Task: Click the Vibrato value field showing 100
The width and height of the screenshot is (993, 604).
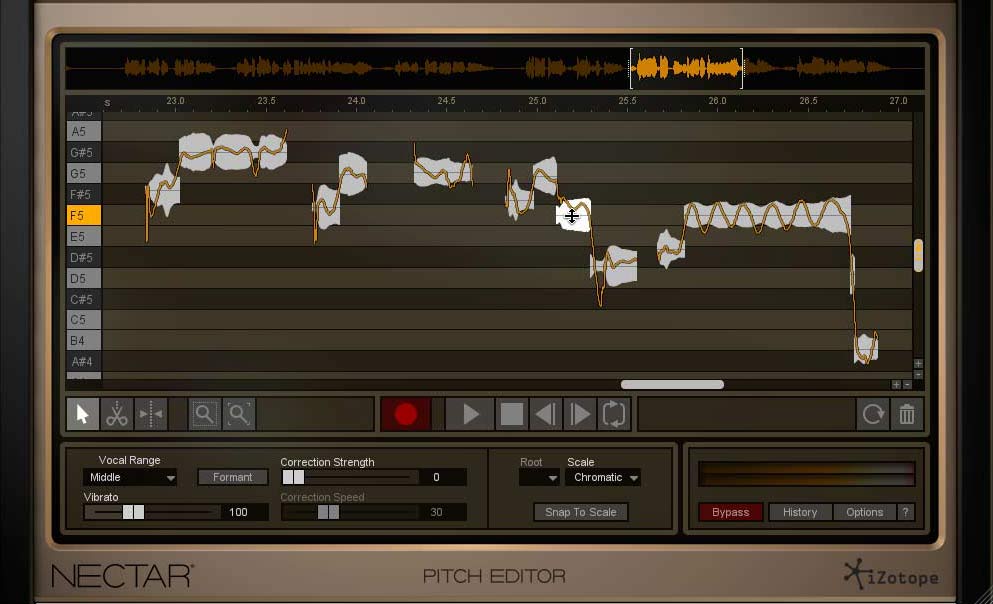Action: 244,512
